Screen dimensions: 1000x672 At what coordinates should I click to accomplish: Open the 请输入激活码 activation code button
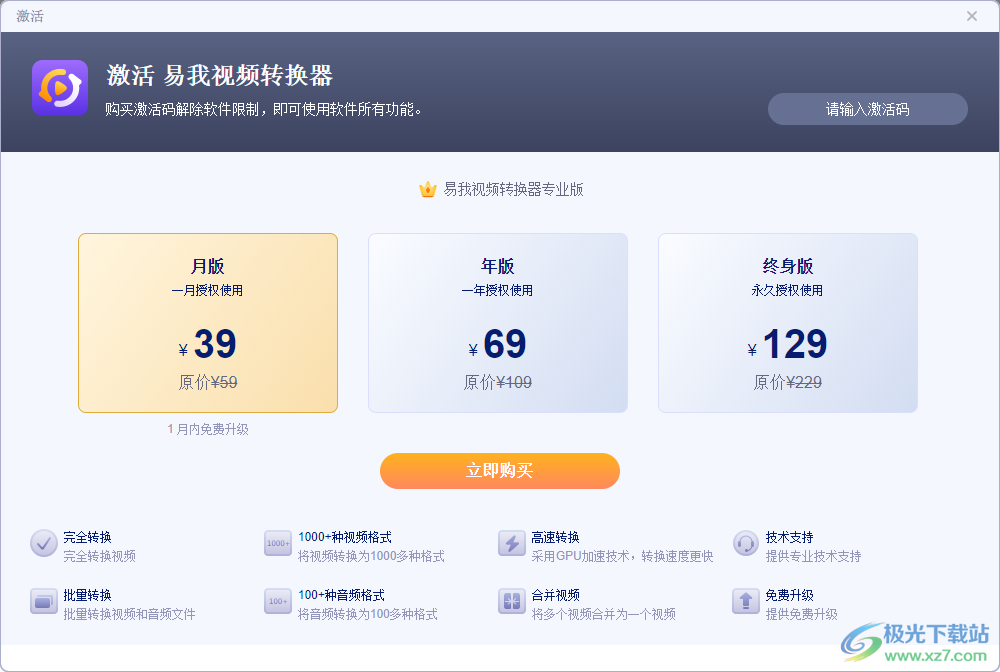tap(867, 109)
